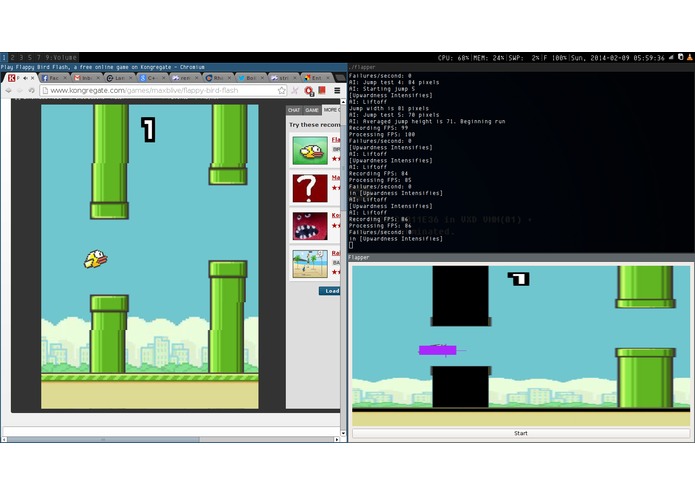
Task: Click the browser horizontal scrollbar left arrow
Action: (x=4, y=440)
